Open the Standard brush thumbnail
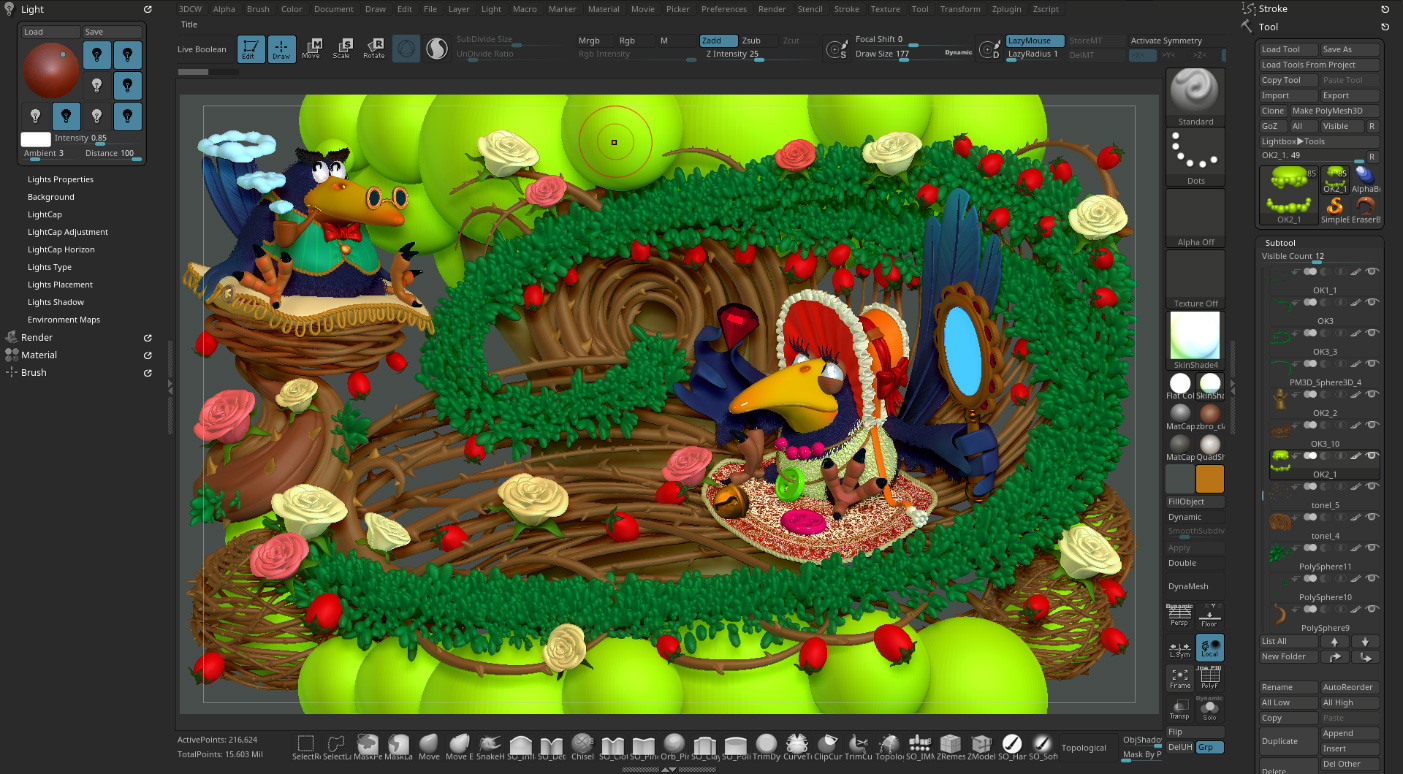1403x774 pixels. pyautogui.click(x=1195, y=93)
